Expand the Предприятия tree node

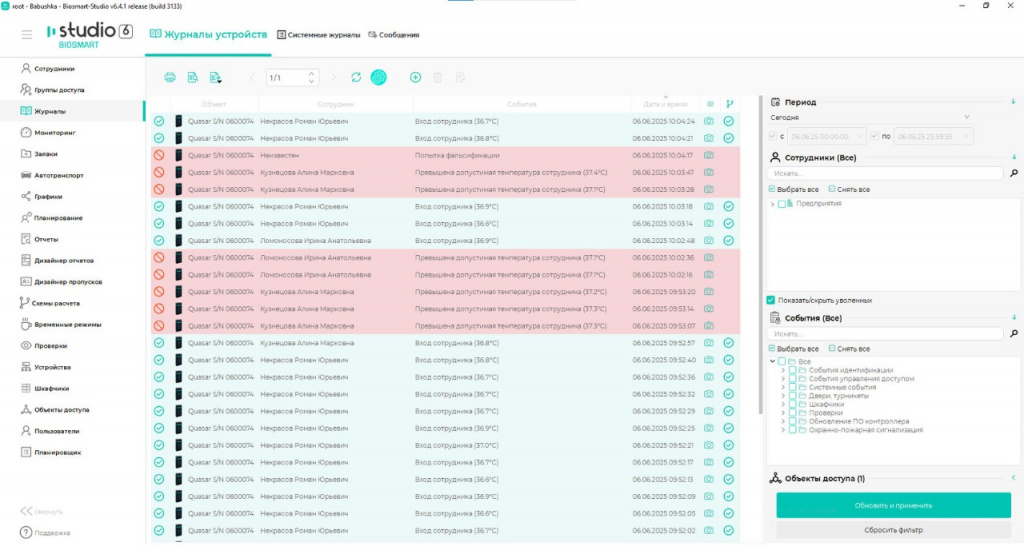(x=773, y=204)
